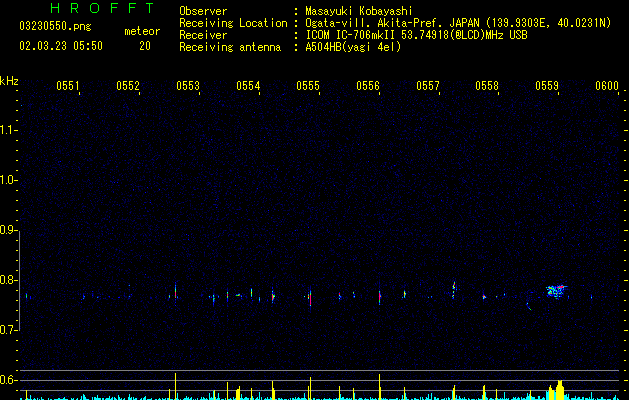Image resolution: width=629 pixels, height=400 pixels.
Task: Click the 0558 time marker
Action: [x=487, y=86]
